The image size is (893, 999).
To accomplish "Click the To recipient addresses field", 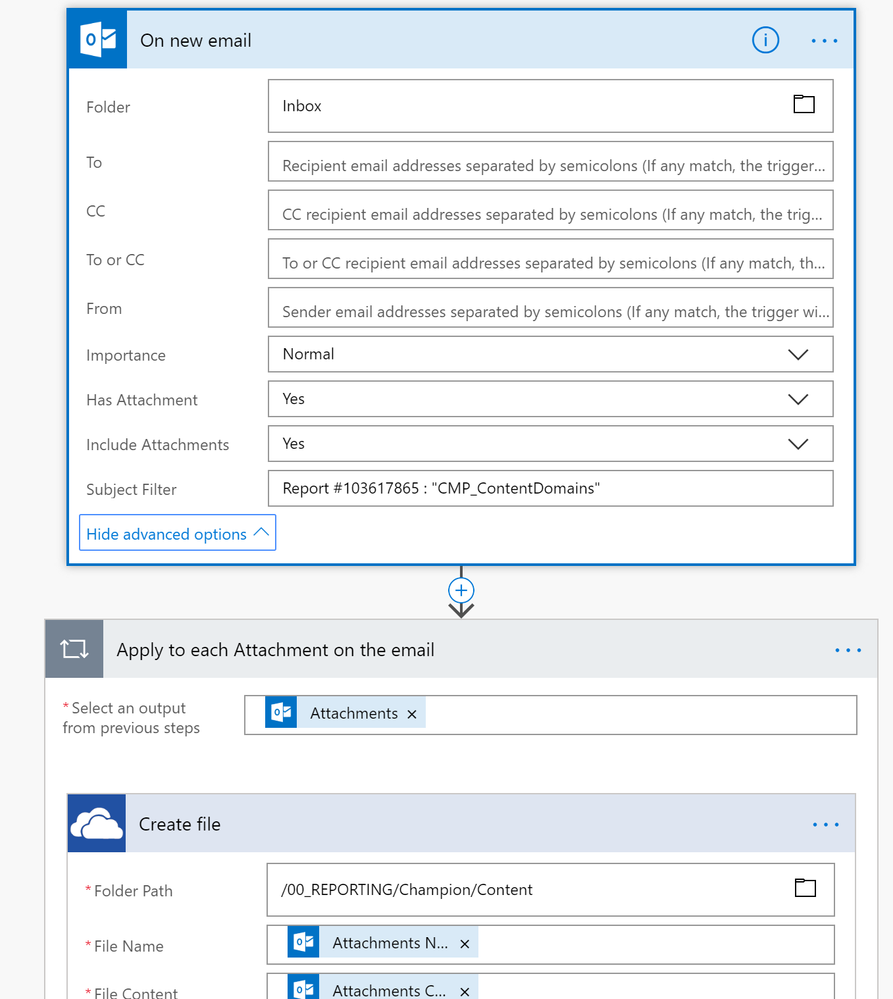I will click(550, 166).
